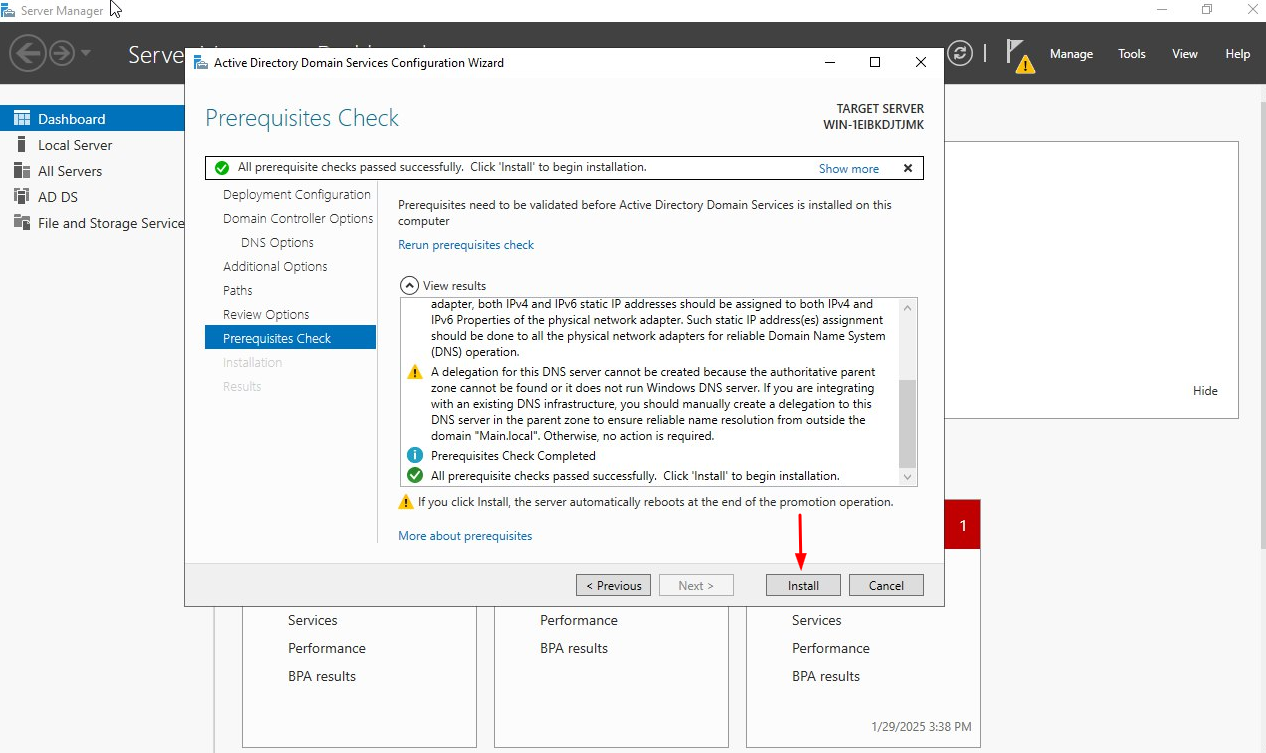Click the Local Server sidebar icon
This screenshot has height=753, width=1266.
point(21,145)
